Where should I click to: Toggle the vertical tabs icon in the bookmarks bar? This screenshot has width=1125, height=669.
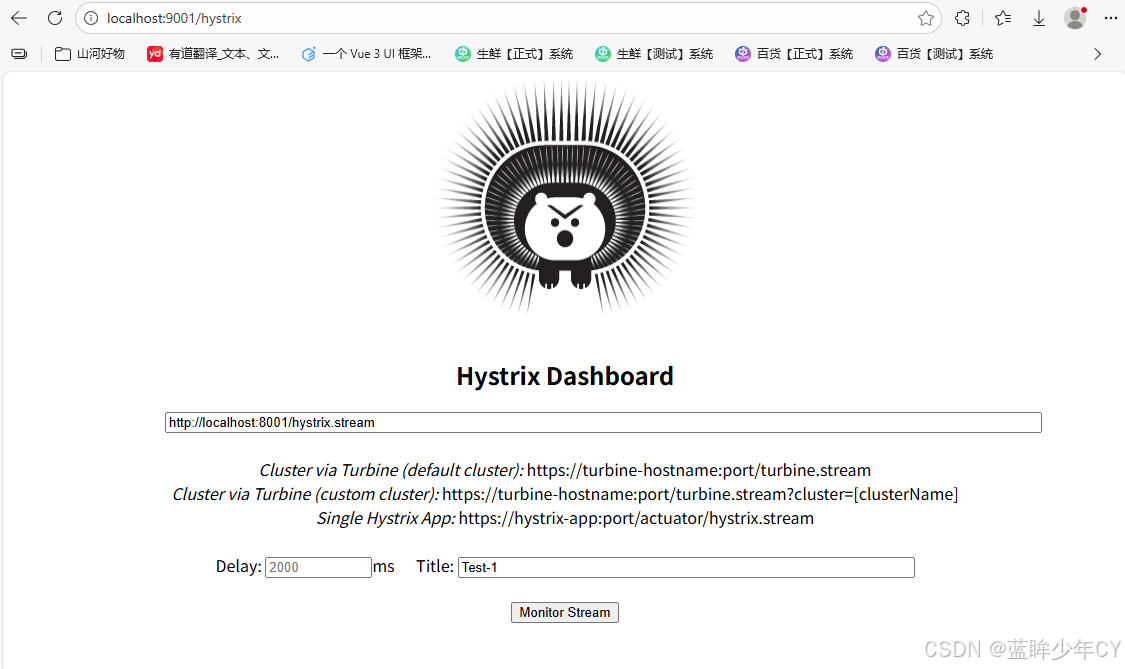(x=19, y=54)
